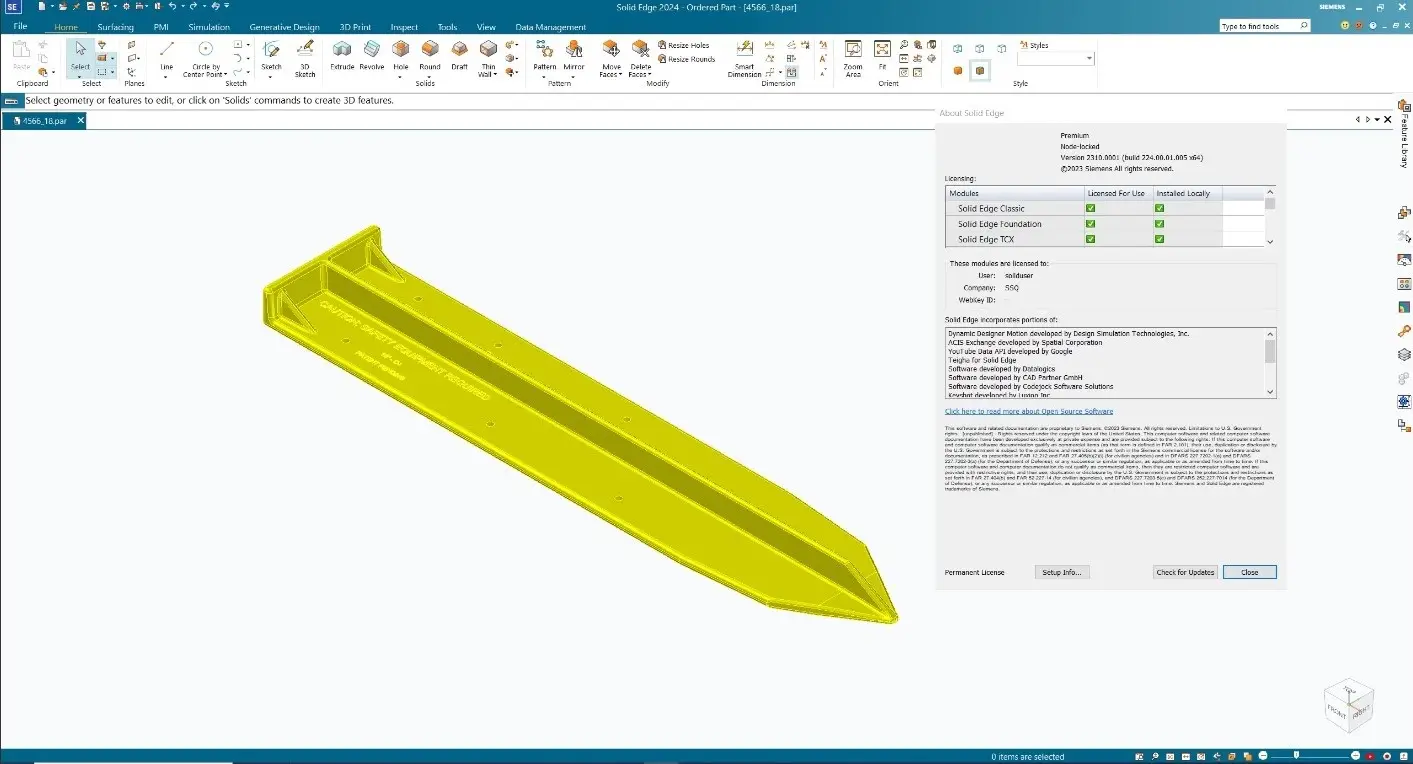
Task: Click the Licensed For Use column header
Action: 1118,193
